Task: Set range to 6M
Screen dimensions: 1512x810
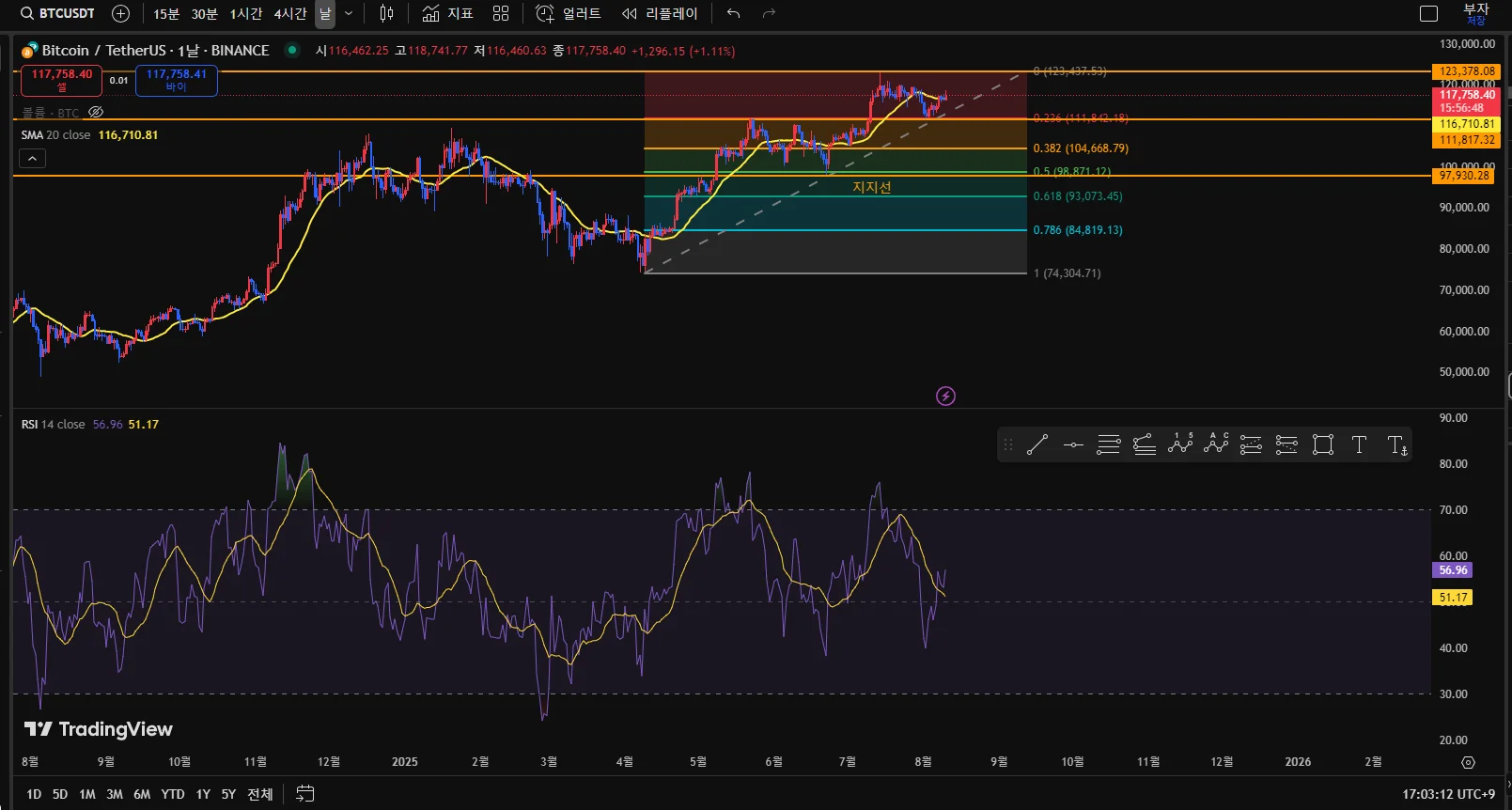Action: click(142, 794)
